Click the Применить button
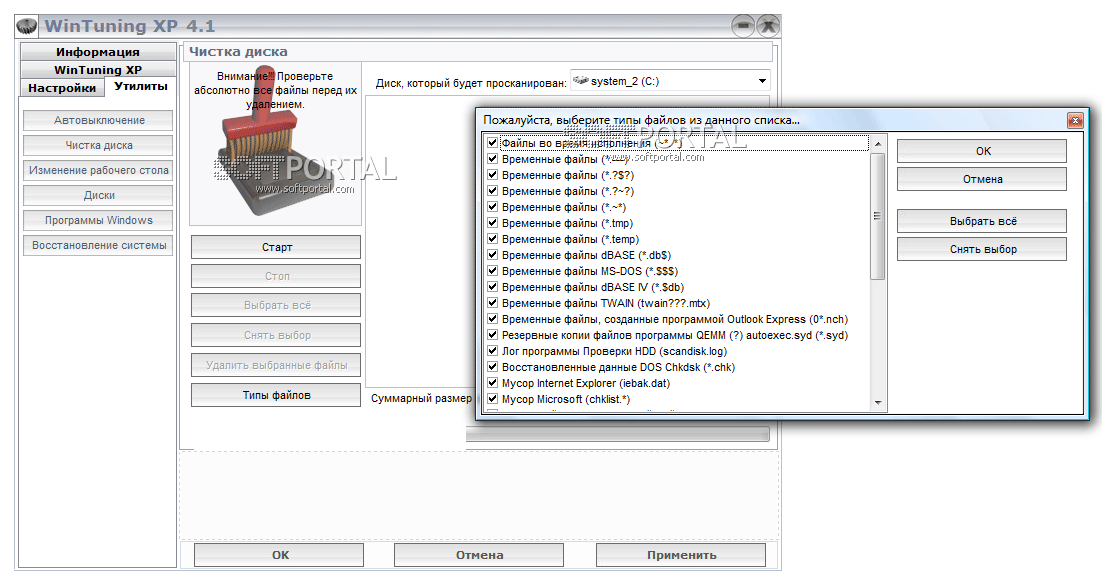 click(x=681, y=555)
